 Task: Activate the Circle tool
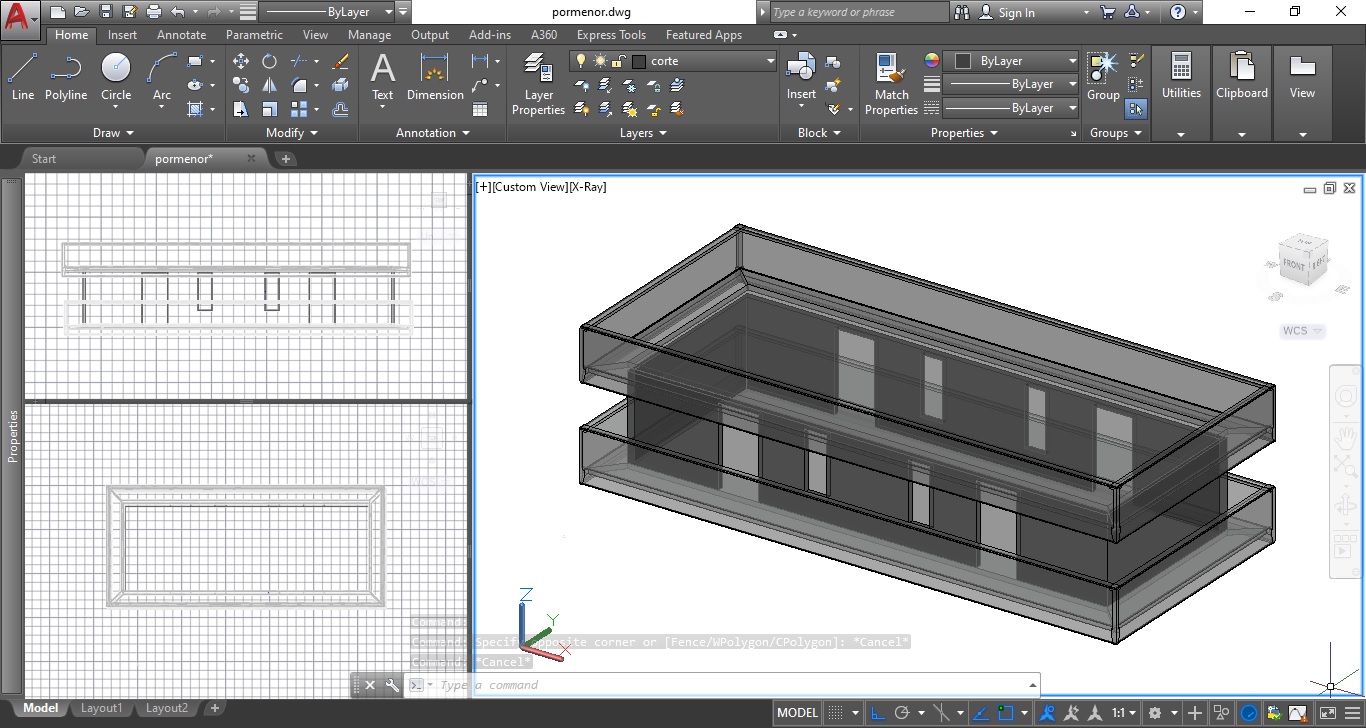tap(116, 77)
